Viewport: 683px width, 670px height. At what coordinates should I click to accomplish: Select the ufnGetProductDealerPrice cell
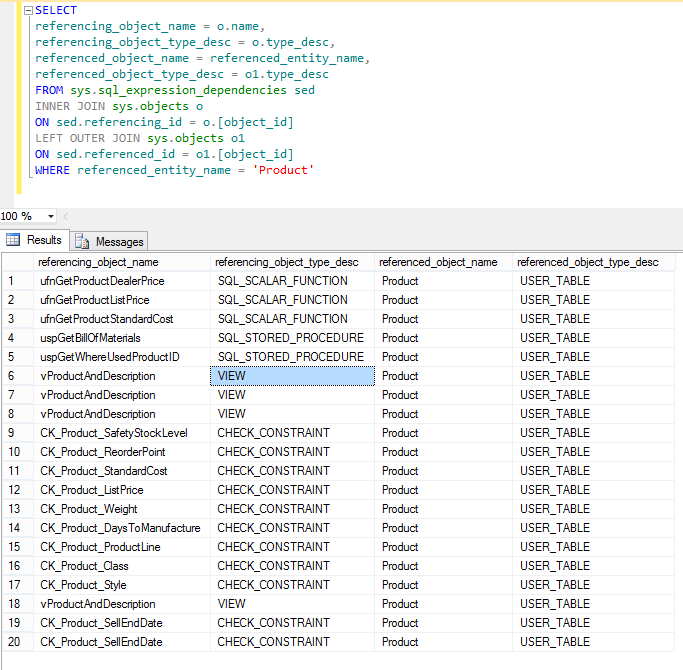(122, 281)
